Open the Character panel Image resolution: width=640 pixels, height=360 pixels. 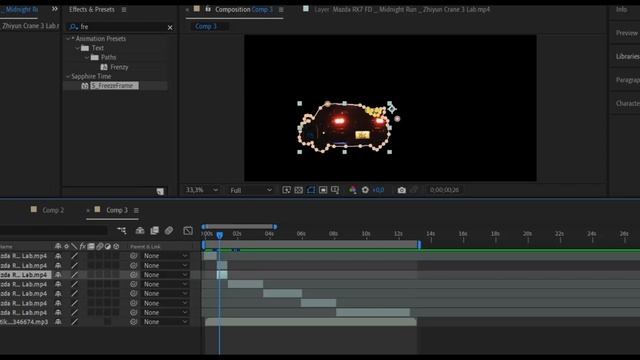(627, 104)
